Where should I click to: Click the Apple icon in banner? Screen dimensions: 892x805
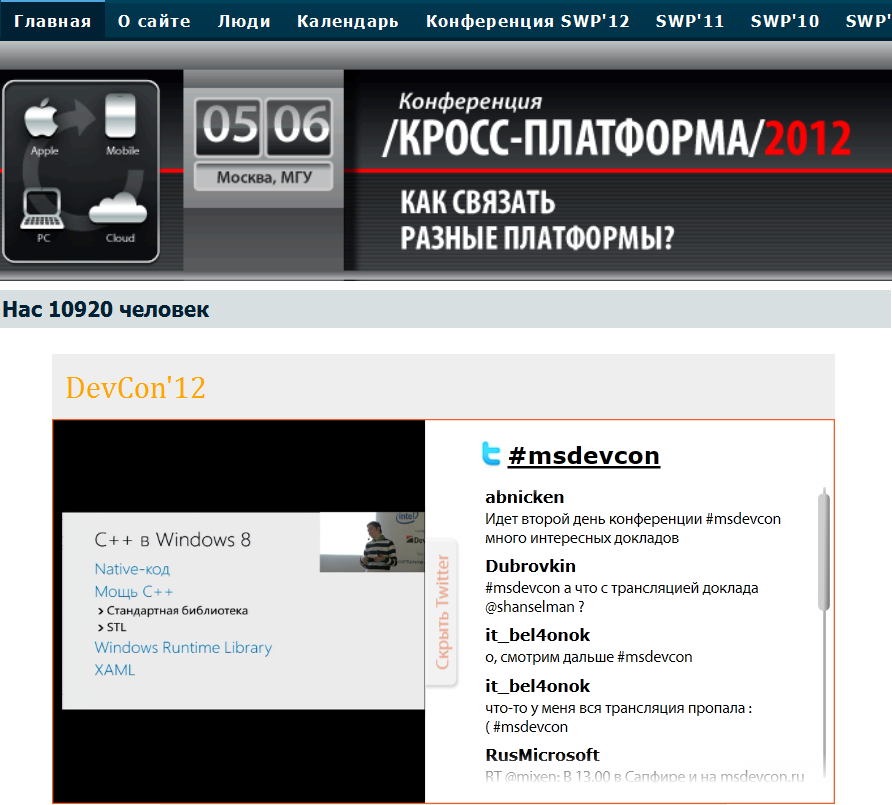(x=42, y=118)
